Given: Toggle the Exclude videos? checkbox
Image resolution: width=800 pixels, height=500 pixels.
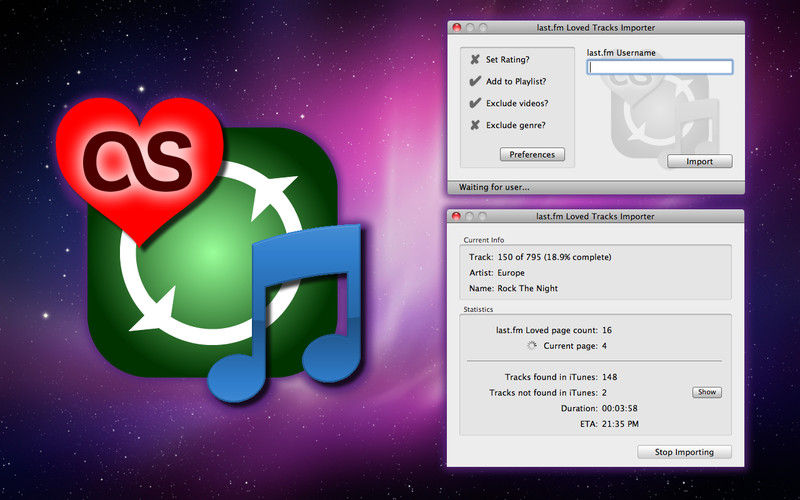Looking at the screenshot, I should pyautogui.click(x=475, y=104).
